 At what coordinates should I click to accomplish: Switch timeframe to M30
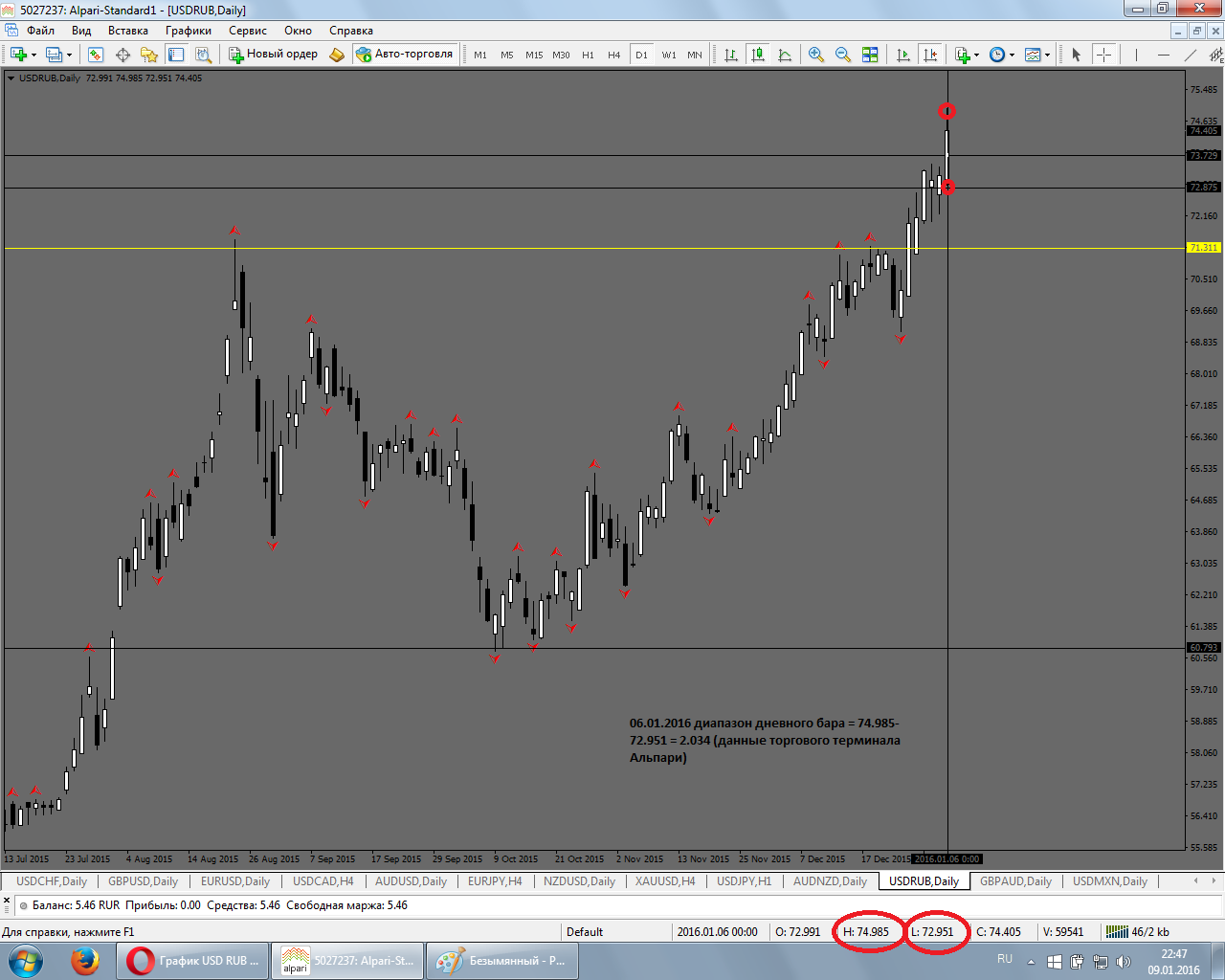pyautogui.click(x=561, y=55)
